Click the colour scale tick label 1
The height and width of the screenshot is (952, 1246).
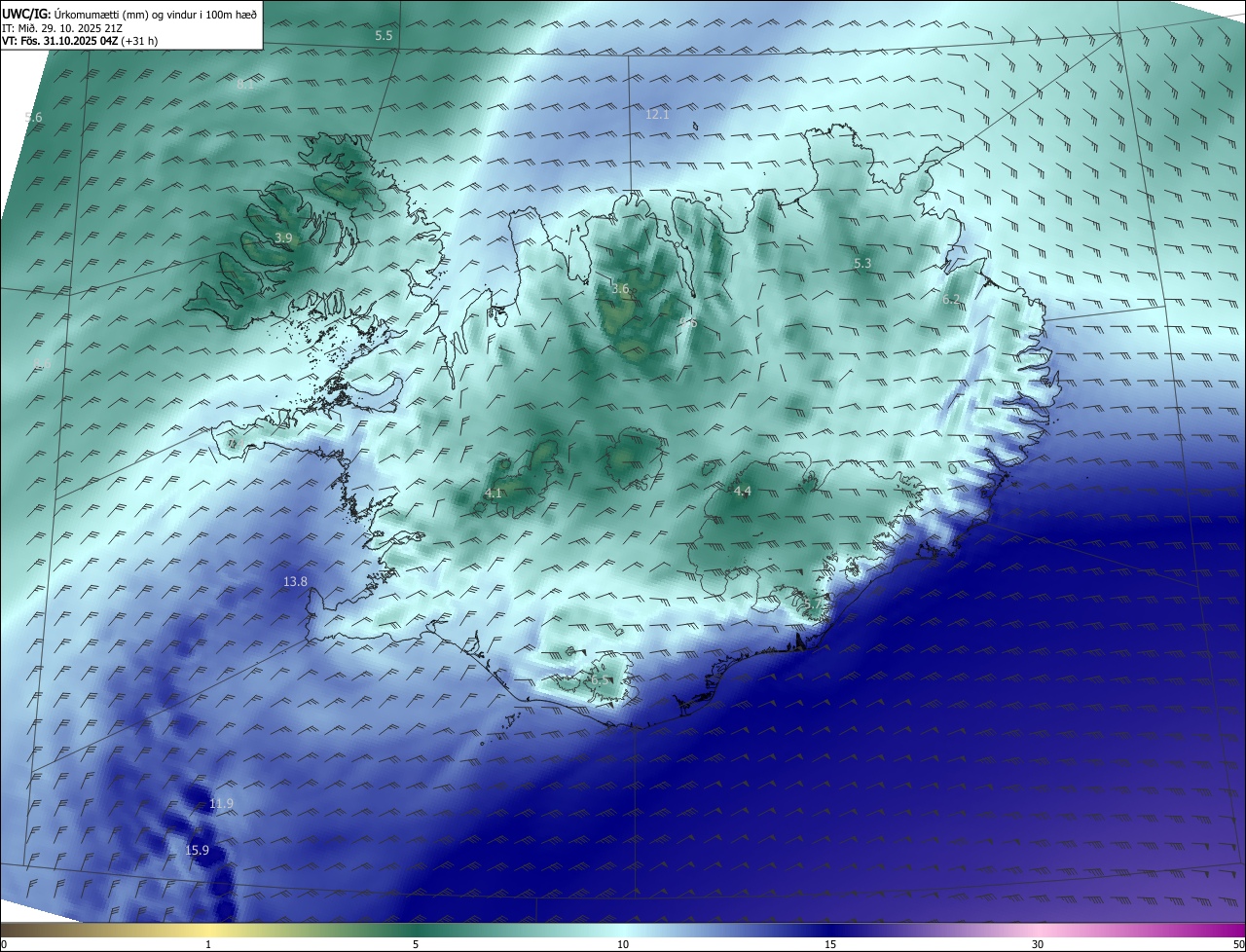pyautogui.click(x=208, y=944)
